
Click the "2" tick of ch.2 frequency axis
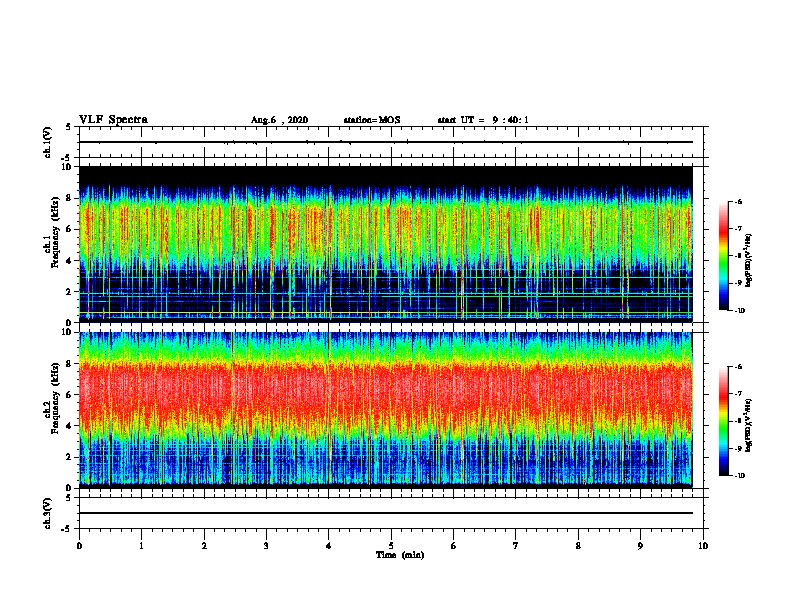(69, 457)
